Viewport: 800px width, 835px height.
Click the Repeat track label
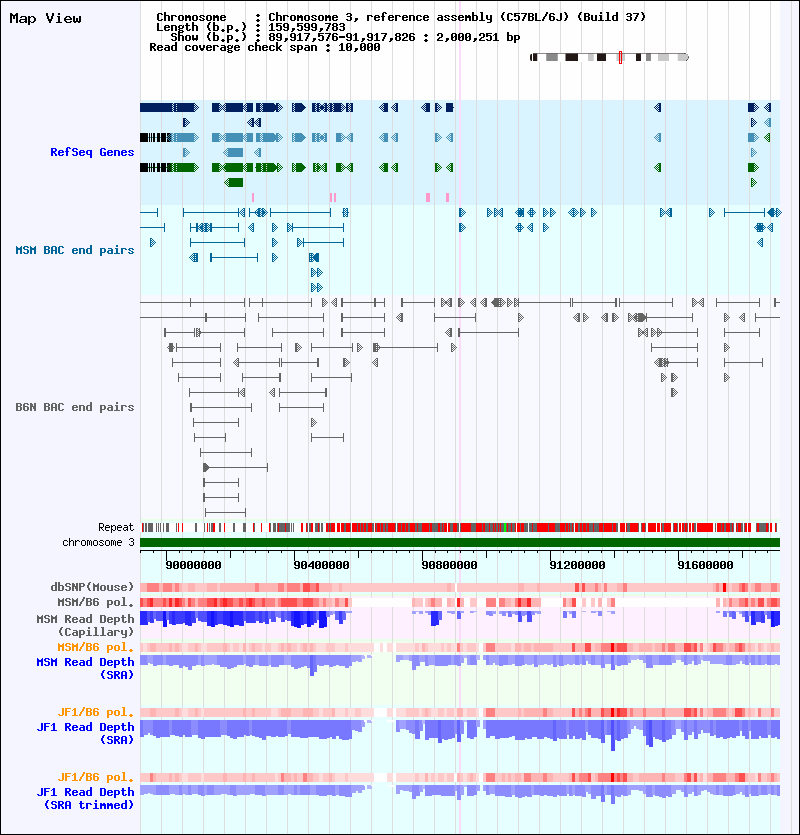click(116, 527)
